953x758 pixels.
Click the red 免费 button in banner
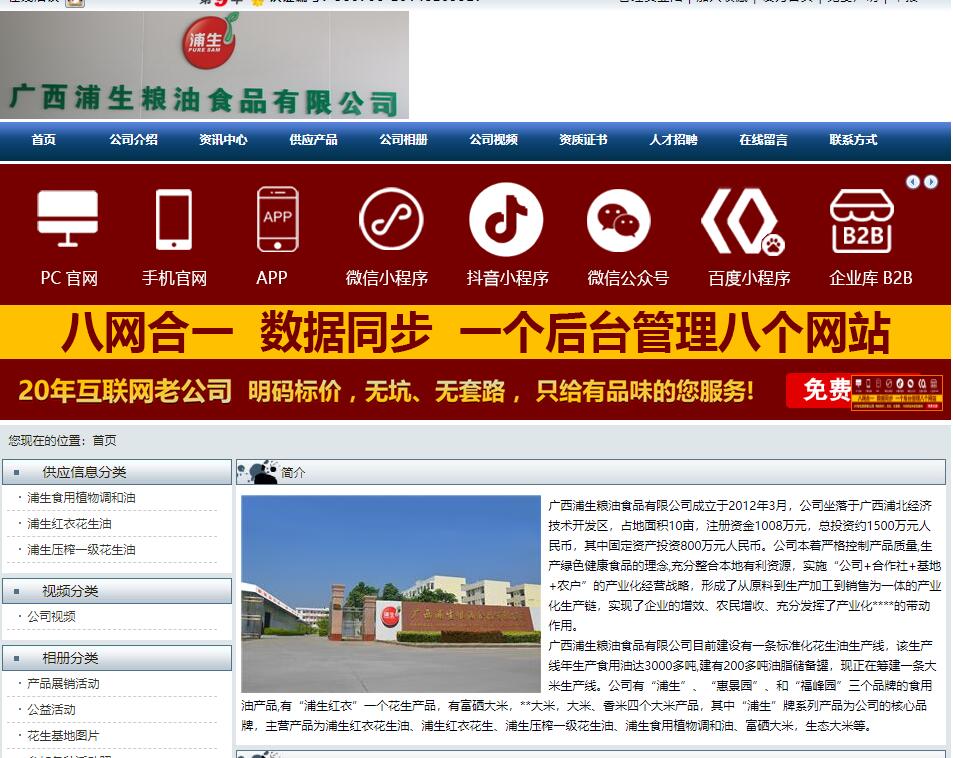(x=818, y=390)
